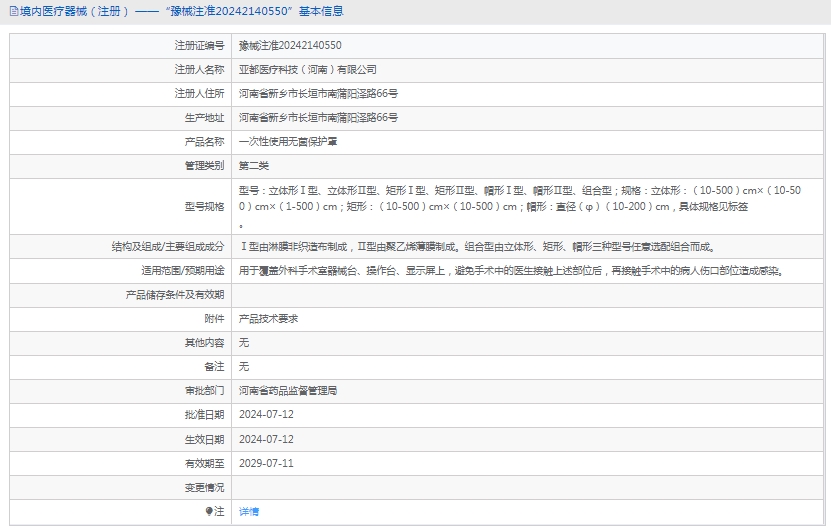Click the 变更情况 row label
This screenshot has height=531, width=831.
click(204, 487)
